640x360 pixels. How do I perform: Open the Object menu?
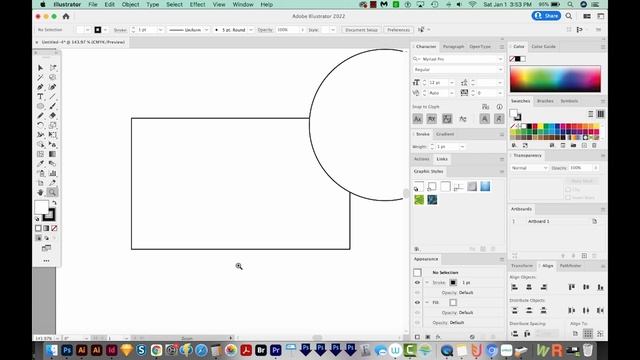[x=131, y=4]
